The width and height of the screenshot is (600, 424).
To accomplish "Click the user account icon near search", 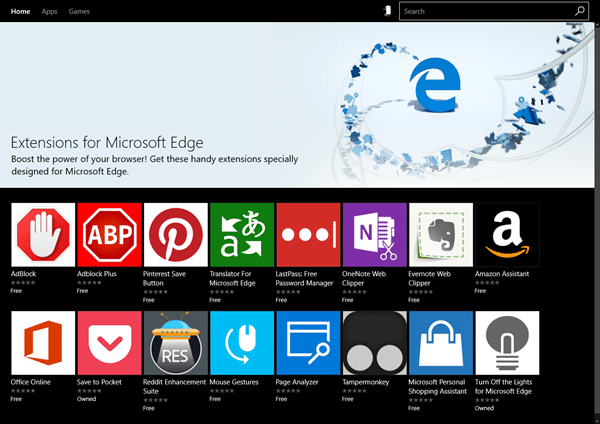I will 388,11.
